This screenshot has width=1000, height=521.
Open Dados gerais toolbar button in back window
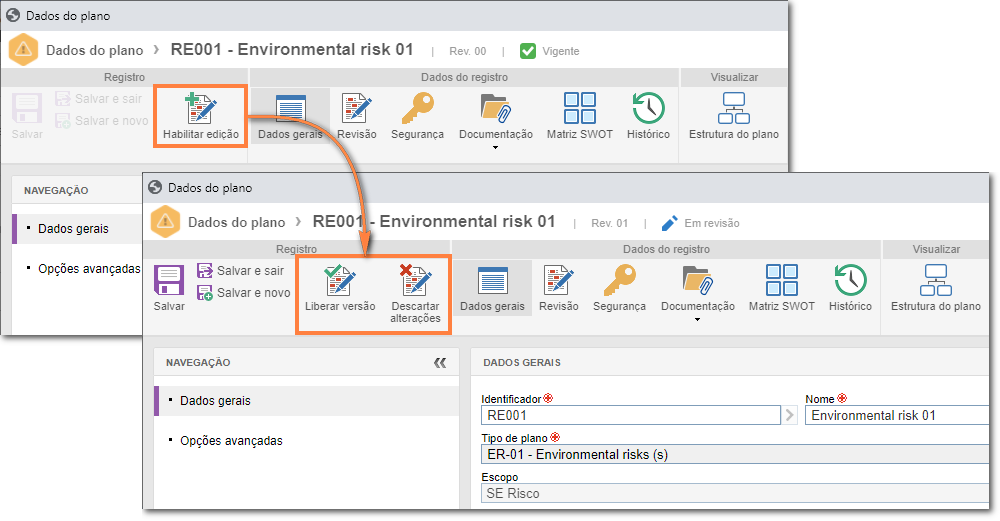[290, 117]
